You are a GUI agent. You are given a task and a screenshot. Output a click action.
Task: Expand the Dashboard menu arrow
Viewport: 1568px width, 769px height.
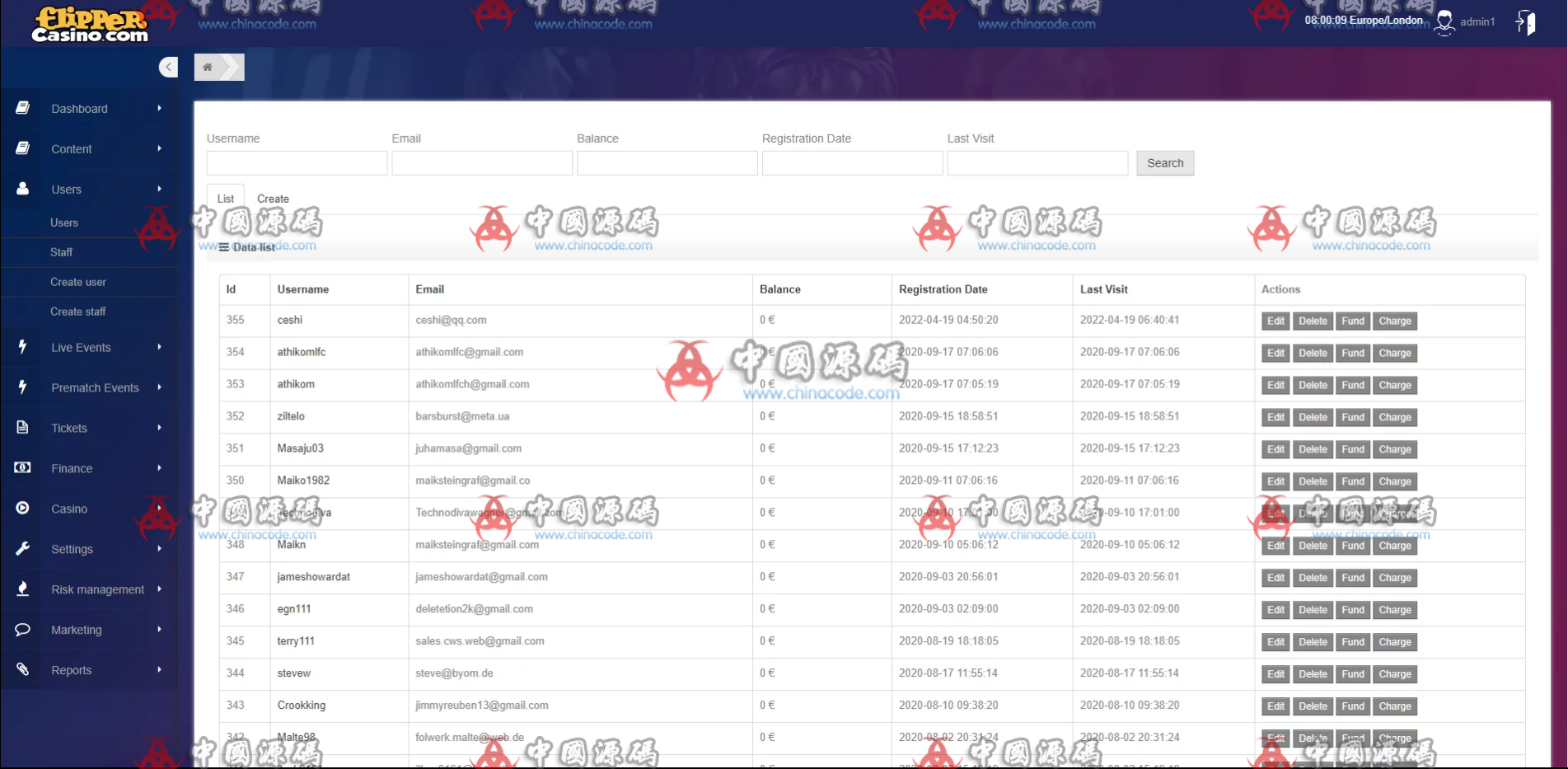(x=160, y=108)
